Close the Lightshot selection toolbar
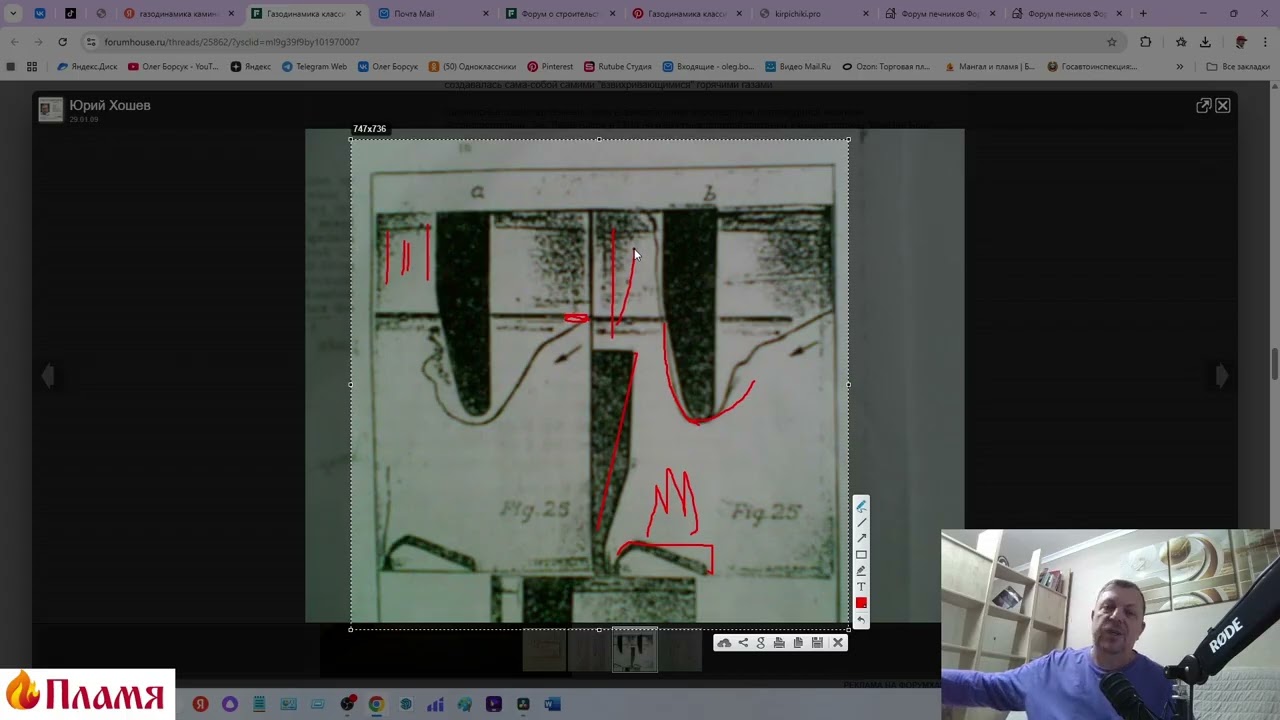 click(838, 643)
